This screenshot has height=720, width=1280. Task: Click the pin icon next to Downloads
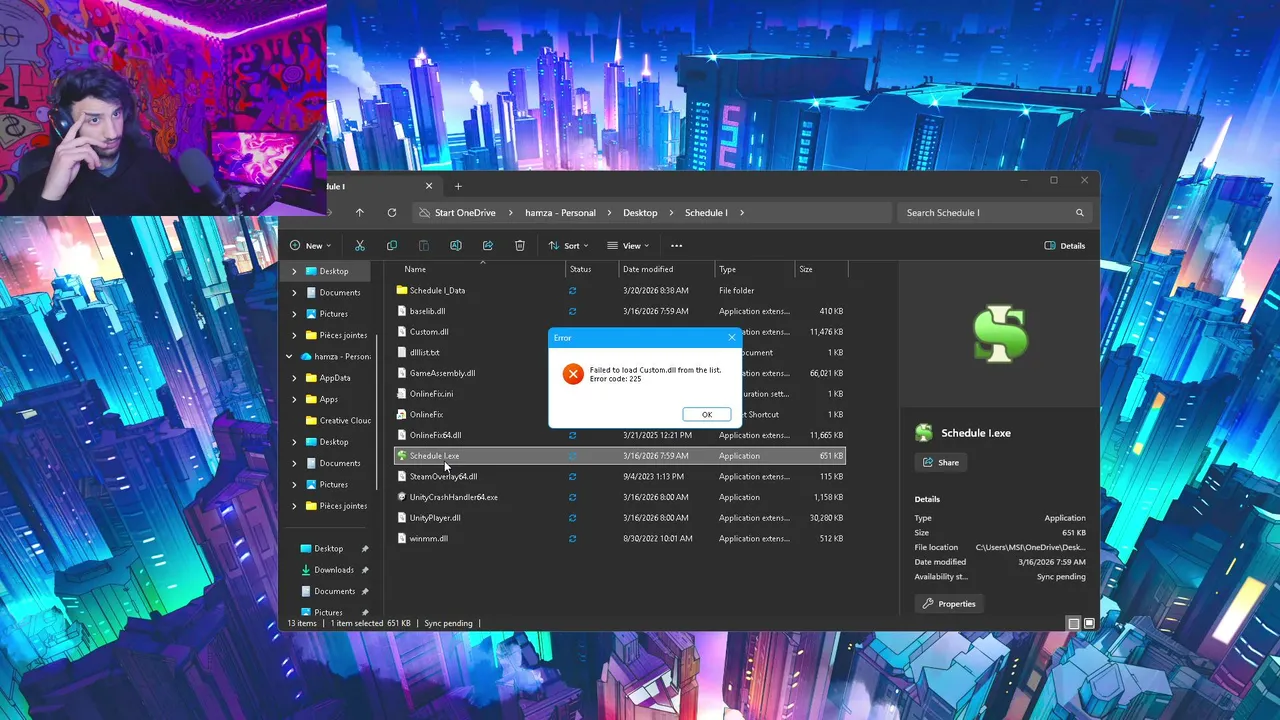(x=365, y=570)
